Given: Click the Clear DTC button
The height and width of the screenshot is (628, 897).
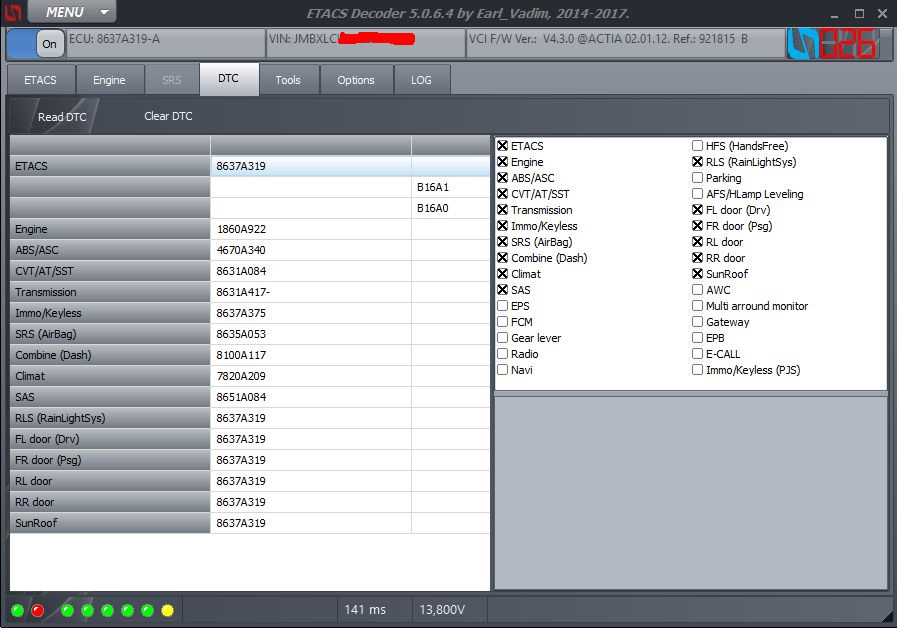Looking at the screenshot, I should point(168,116).
